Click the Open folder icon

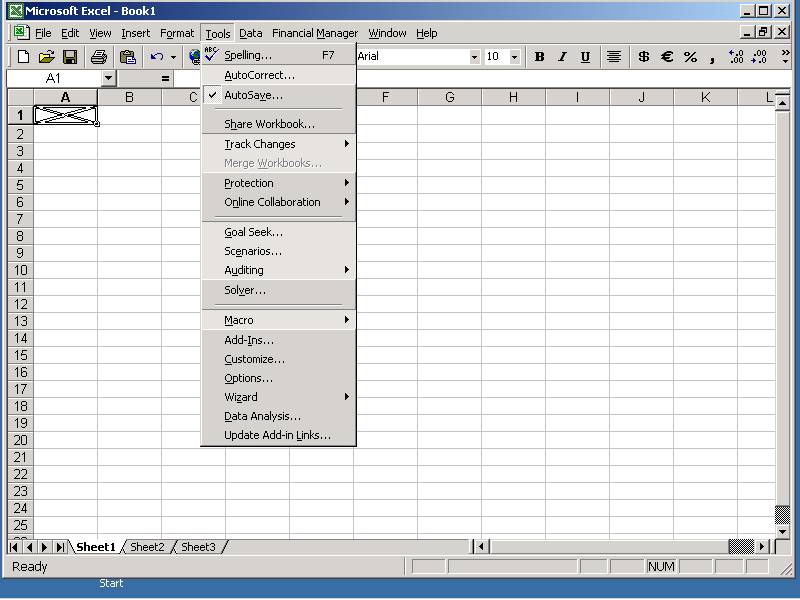[46, 57]
